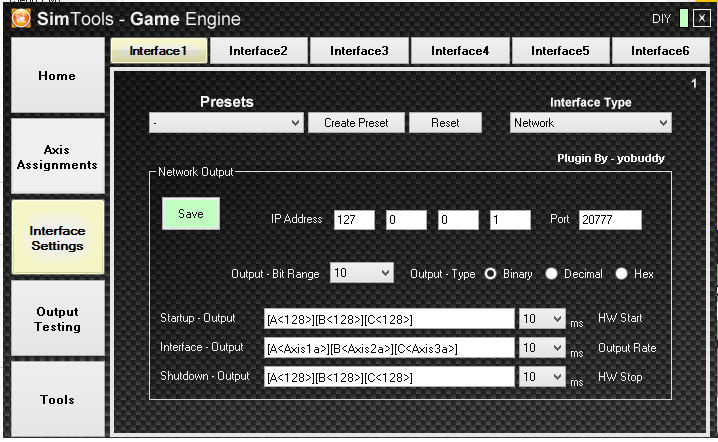This screenshot has height=442, width=718.
Task: Select Hex output type
Action: point(622,273)
